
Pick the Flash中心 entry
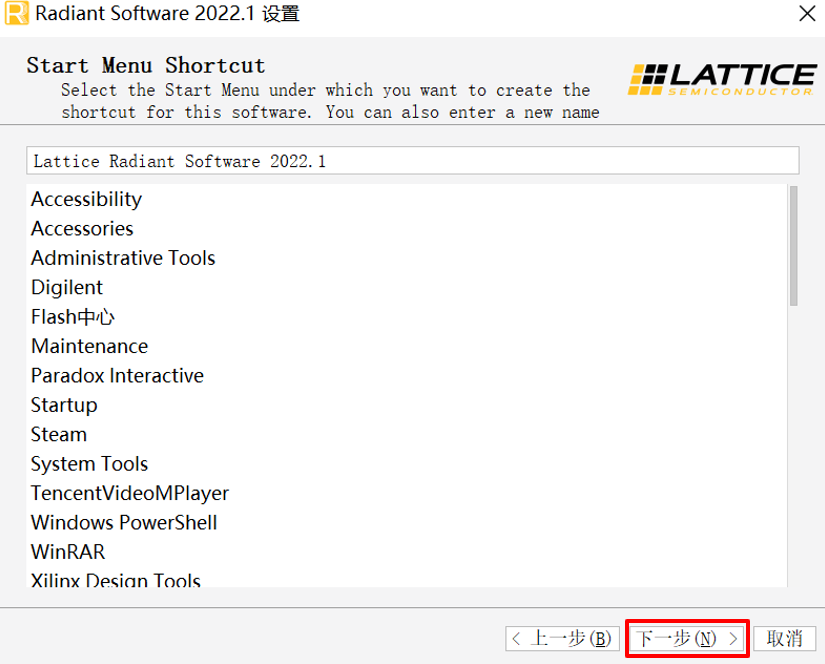point(73,317)
